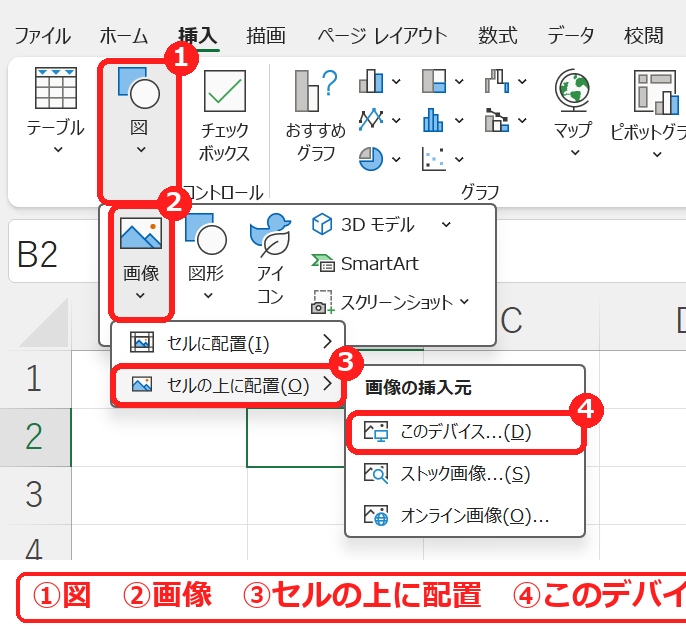Image resolution: width=686 pixels, height=630 pixels.
Task: Expand histogram chart dropdown arrow
Action: point(459,120)
